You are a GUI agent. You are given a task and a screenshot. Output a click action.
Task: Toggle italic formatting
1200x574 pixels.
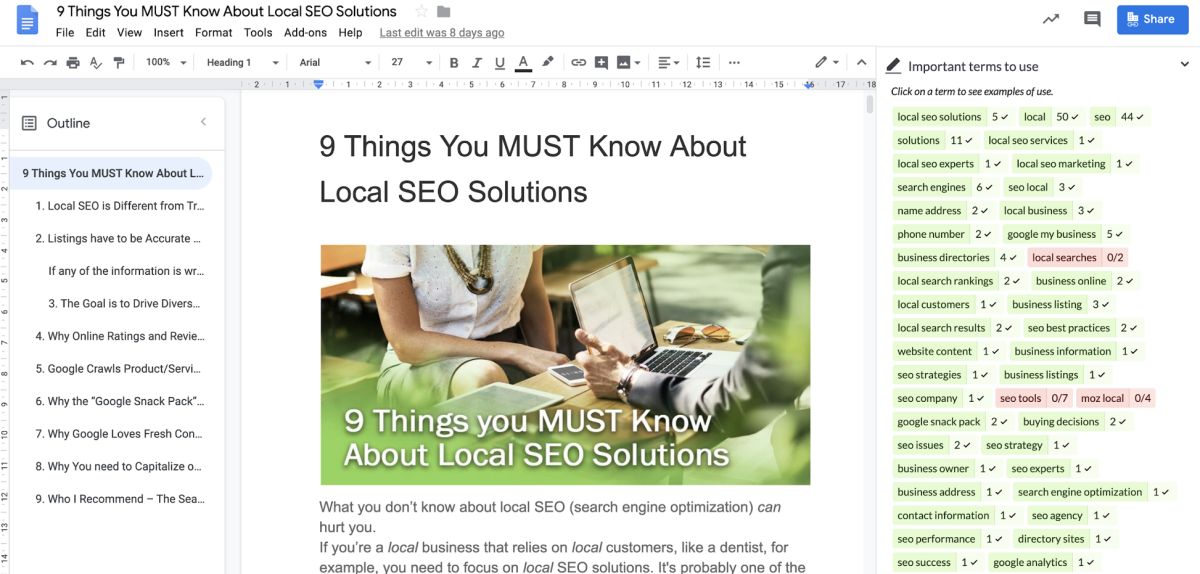[477, 62]
